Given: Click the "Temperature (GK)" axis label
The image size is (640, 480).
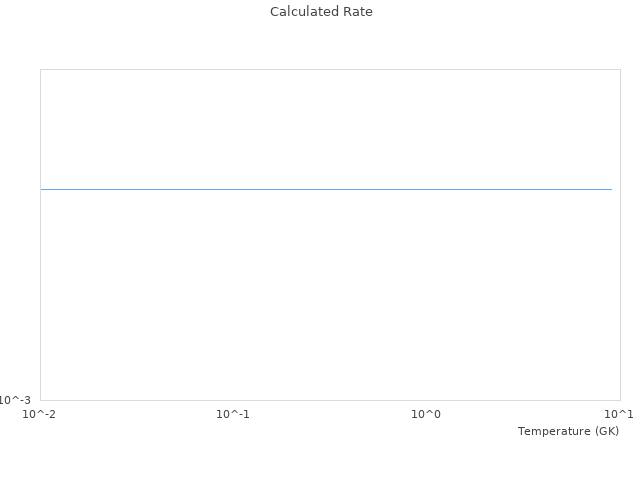Looking at the screenshot, I should [568, 431].
